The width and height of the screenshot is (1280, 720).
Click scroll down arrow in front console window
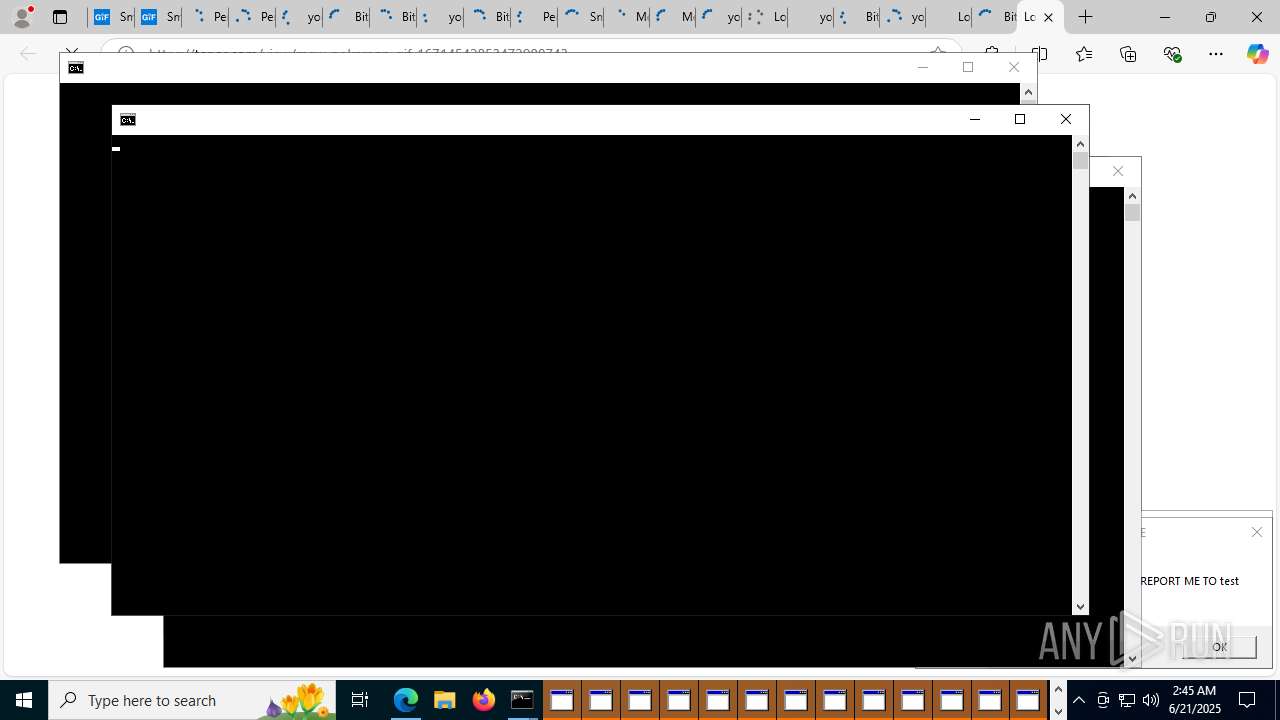click(1080, 607)
